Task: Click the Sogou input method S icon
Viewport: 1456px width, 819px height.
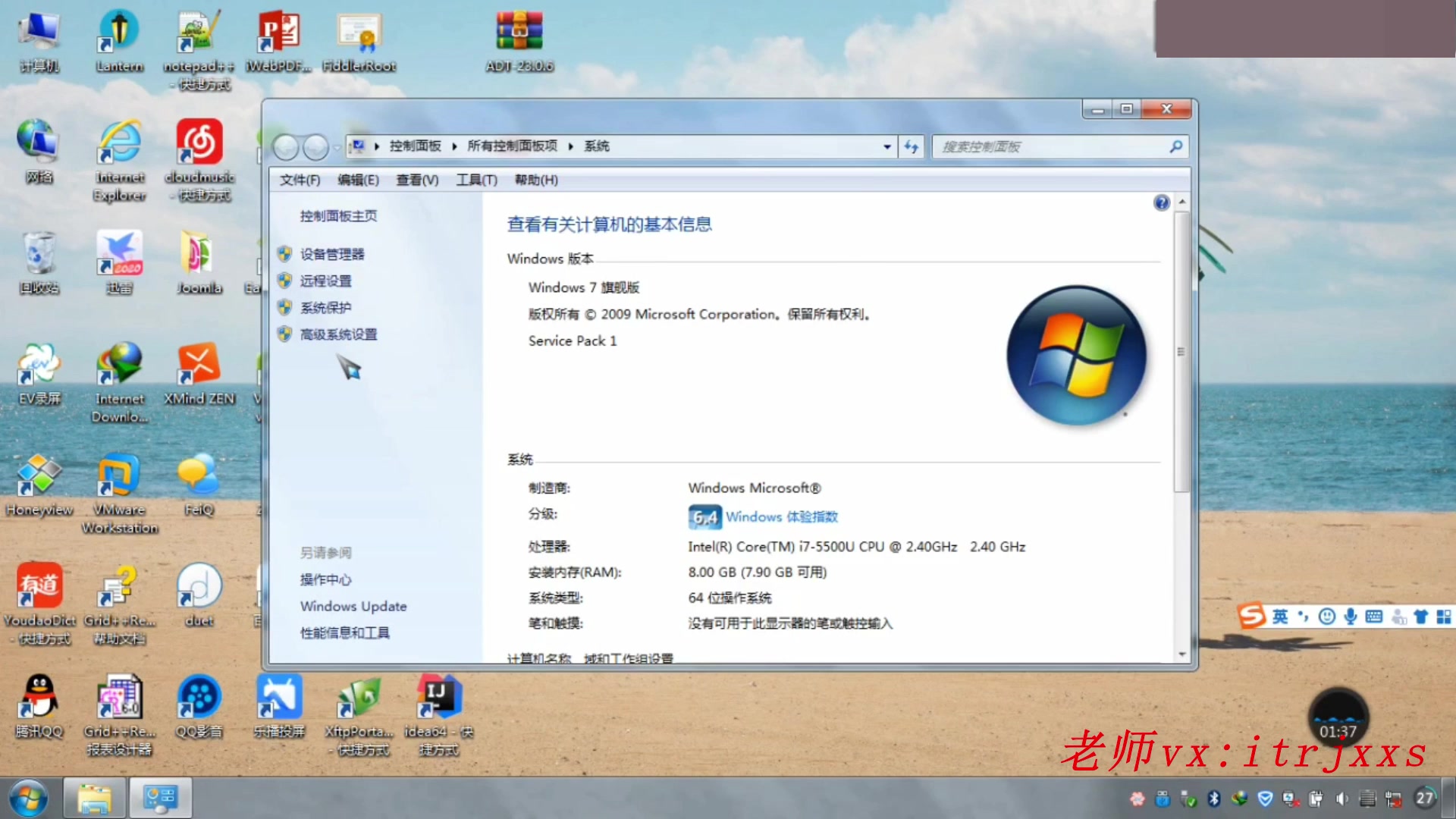Action: tap(1251, 616)
